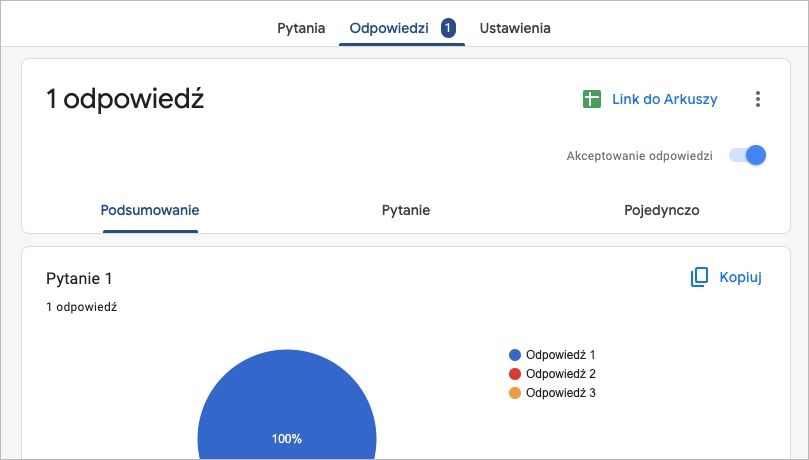Click the red legend dot for Odpowiedź 2

point(515,374)
